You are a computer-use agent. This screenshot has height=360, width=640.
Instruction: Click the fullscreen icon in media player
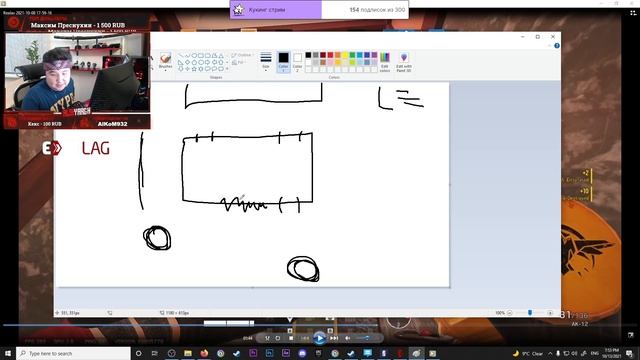(631, 335)
